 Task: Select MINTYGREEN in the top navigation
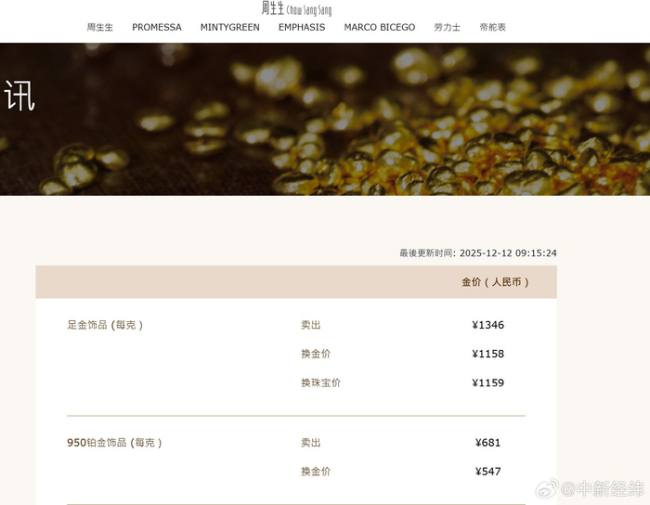(229, 27)
